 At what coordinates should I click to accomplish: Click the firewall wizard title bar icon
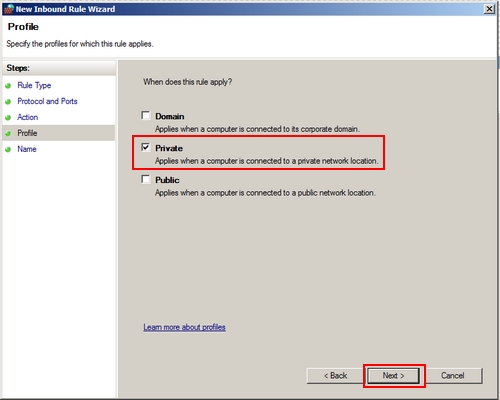click(9, 9)
